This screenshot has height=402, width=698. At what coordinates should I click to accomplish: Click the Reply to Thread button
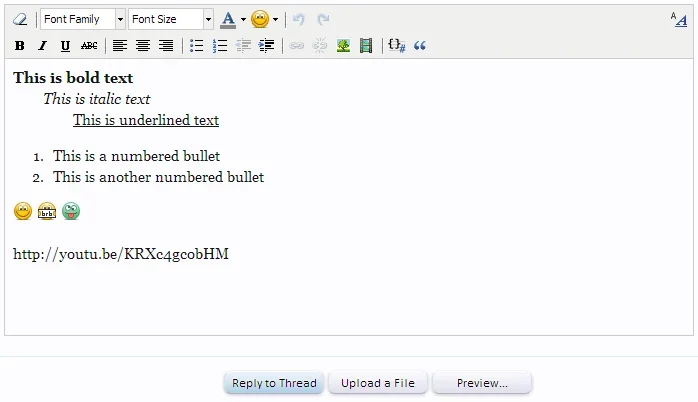click(x=274, y=383)
